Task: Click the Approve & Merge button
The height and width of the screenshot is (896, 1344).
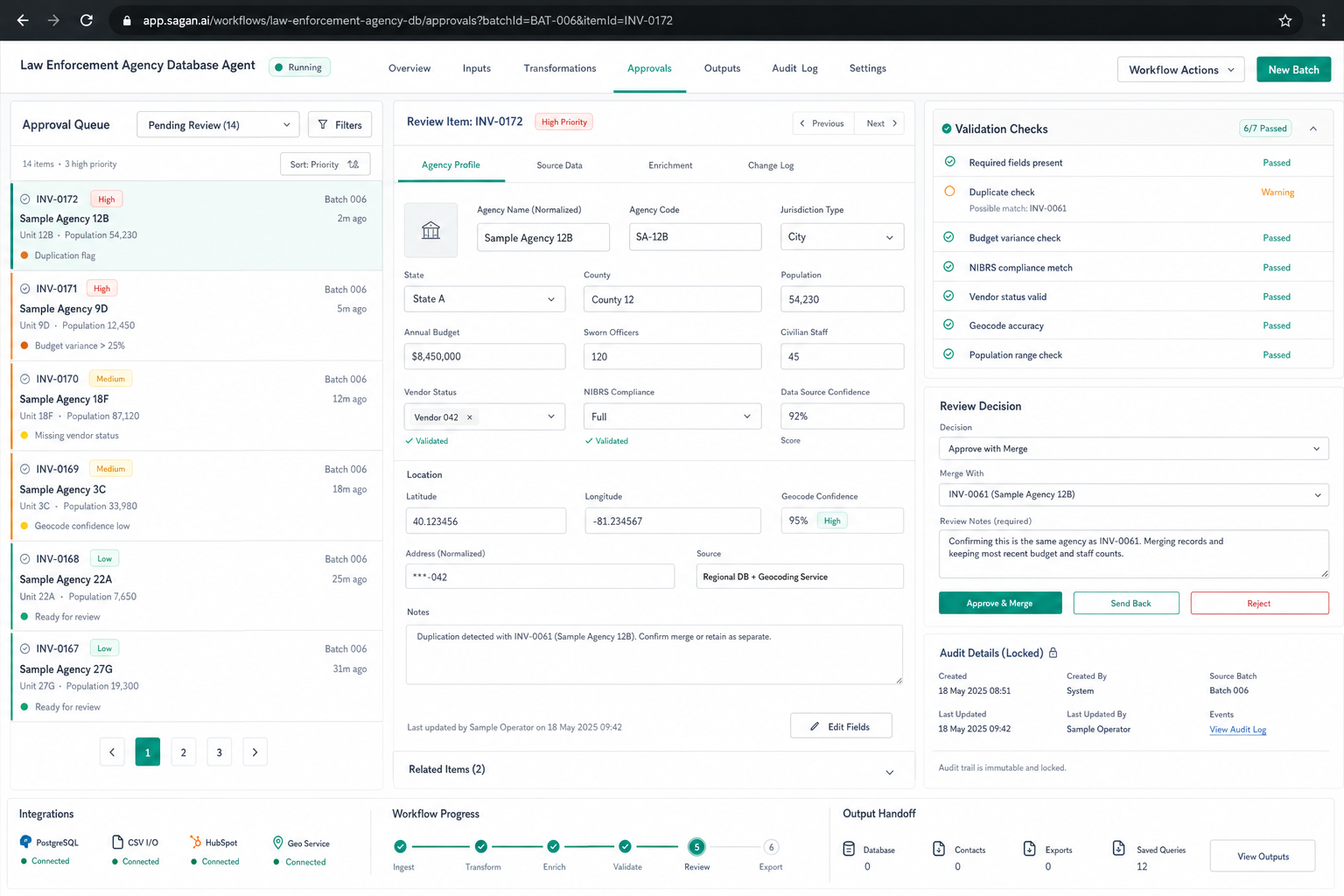Action: point(1000,603)
